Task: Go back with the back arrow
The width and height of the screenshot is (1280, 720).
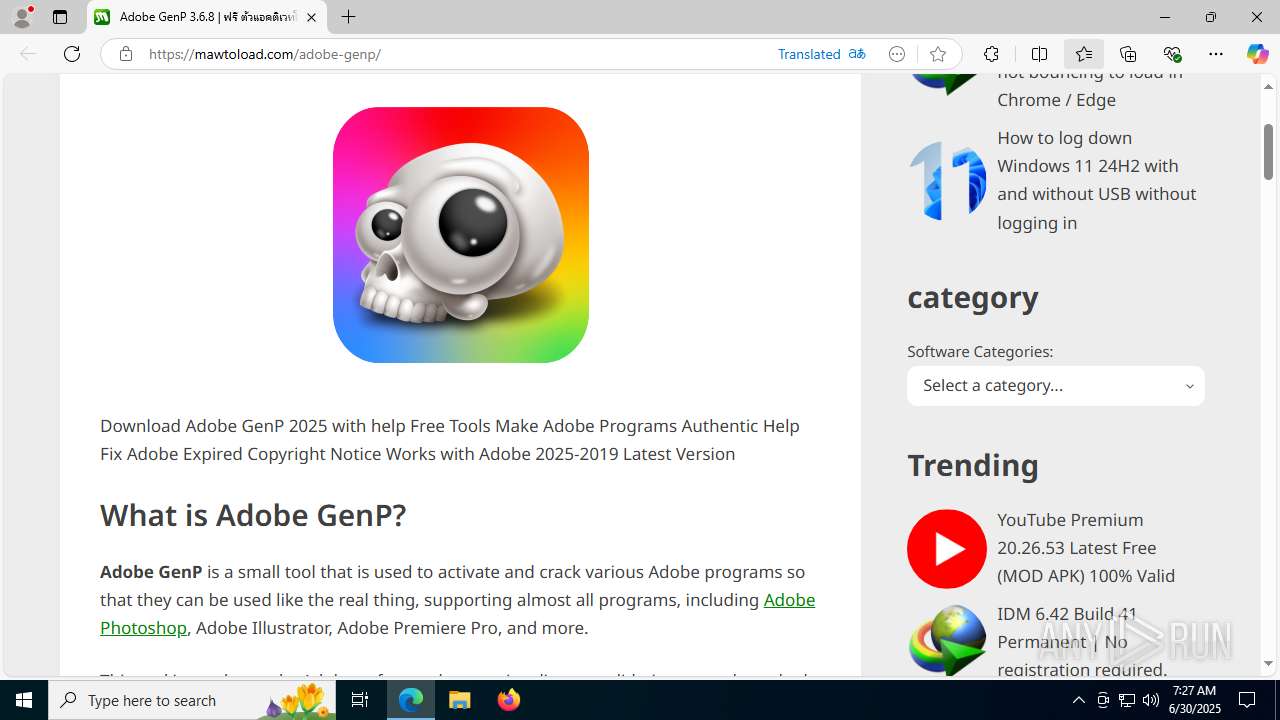Action: point(28,54)
